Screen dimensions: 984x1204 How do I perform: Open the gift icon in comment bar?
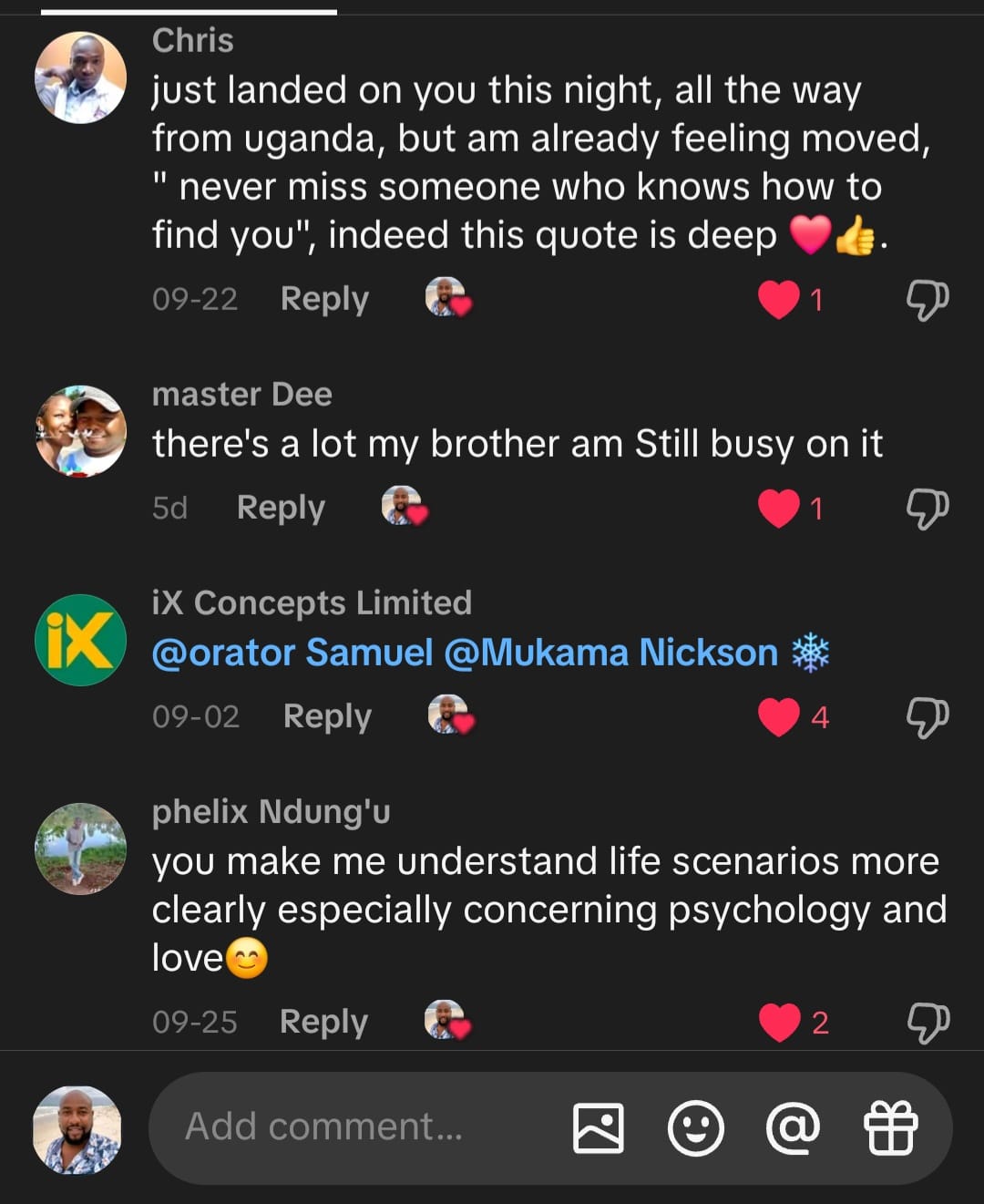click(890, 1128)
